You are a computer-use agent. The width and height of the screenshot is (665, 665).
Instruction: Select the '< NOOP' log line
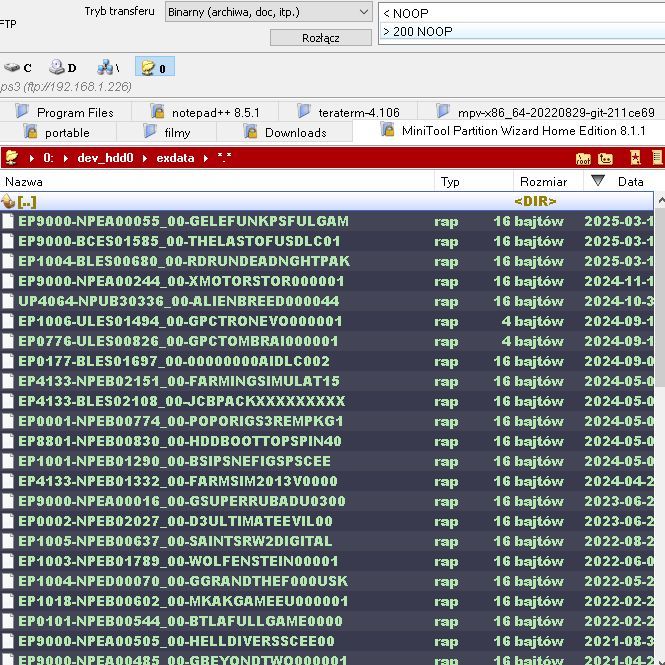click(x=522, y=13)
